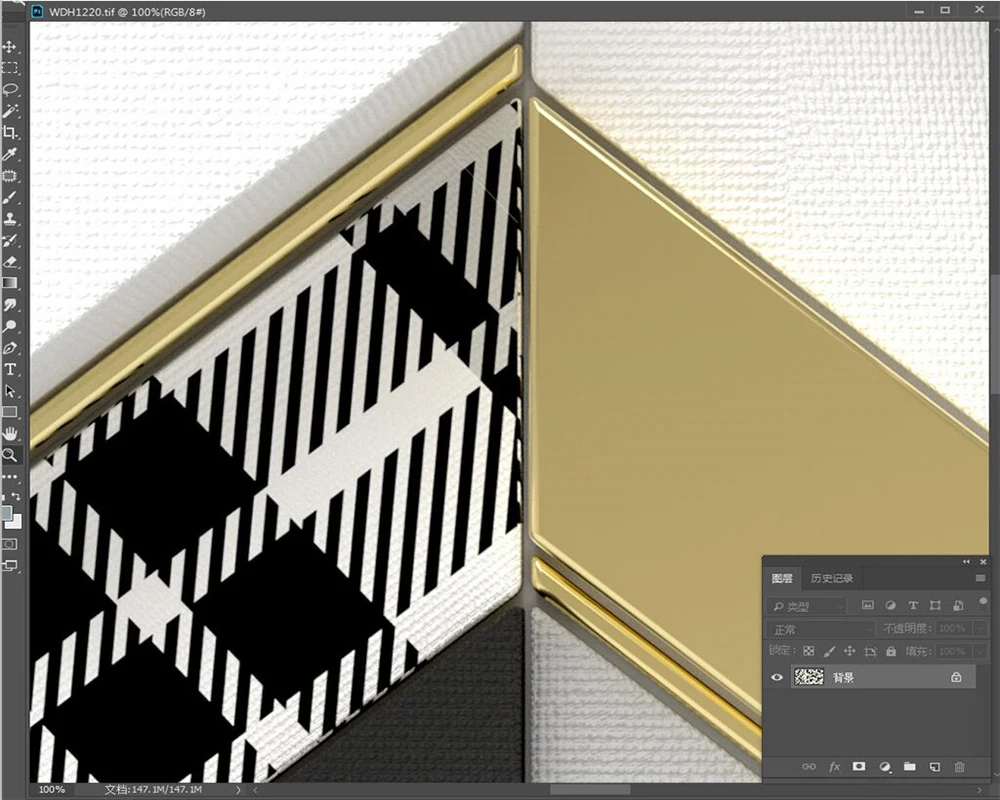The height and width of the screenshot is (800, 1000).
Task: Click the 100% zoom level field
Action: click(52, 790)
